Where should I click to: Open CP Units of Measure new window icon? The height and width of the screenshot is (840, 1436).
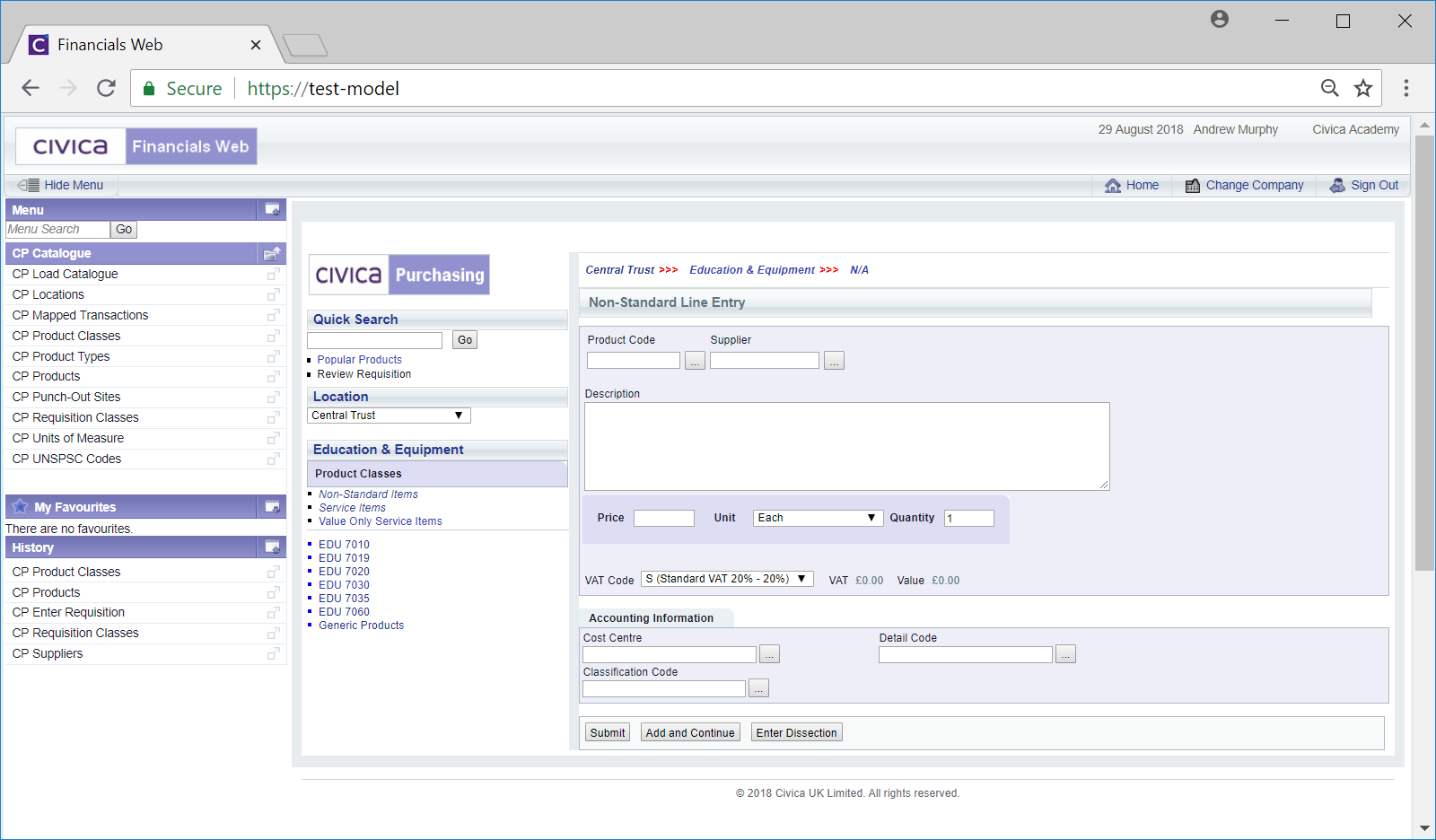pyautogui.click(x=273, y=438)
